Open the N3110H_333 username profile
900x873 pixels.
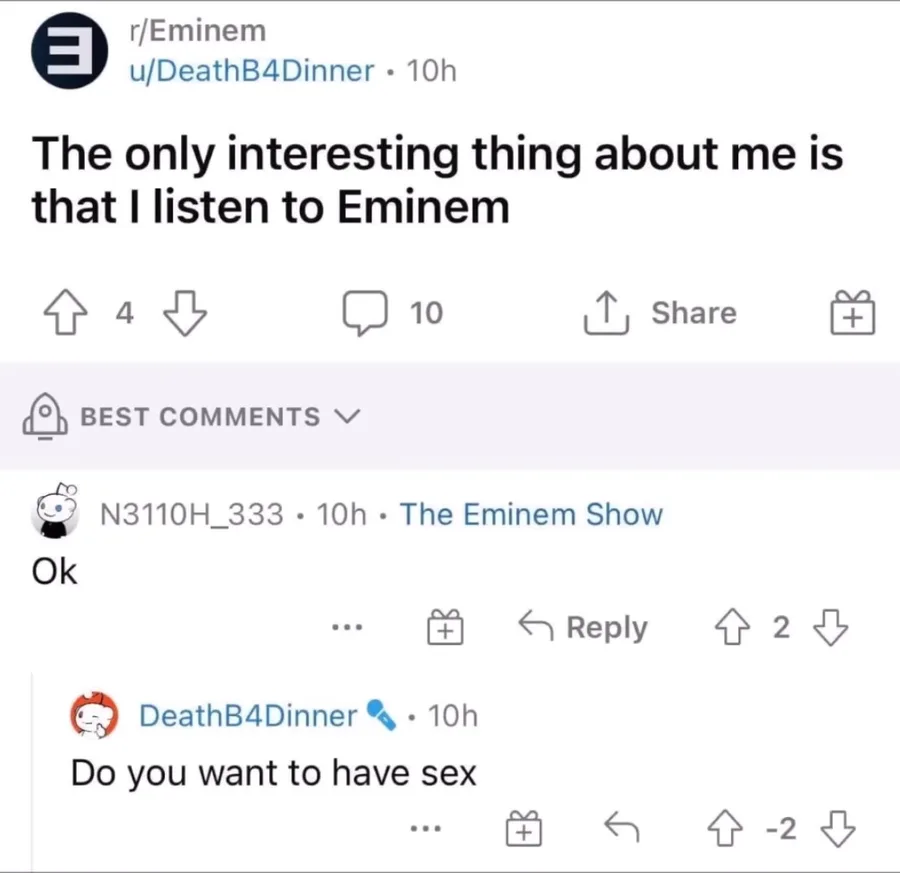(x=194, y=515)
